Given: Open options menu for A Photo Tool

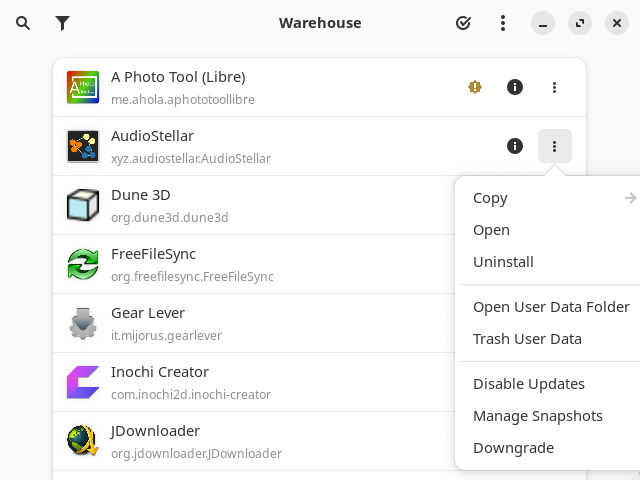Looking at the screenshot, I should [x=554, y=87].
